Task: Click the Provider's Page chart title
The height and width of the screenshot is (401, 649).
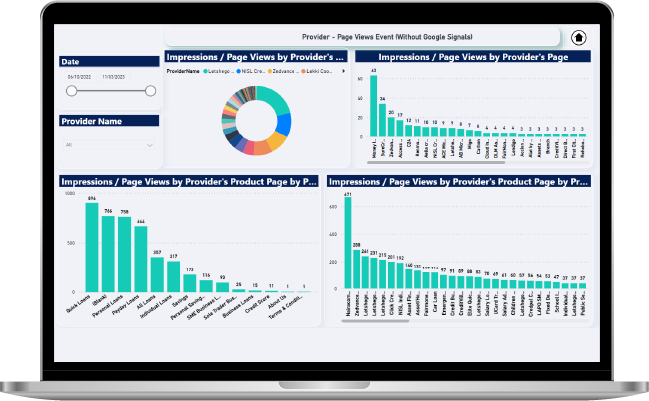Action: (x=473, y=57)
